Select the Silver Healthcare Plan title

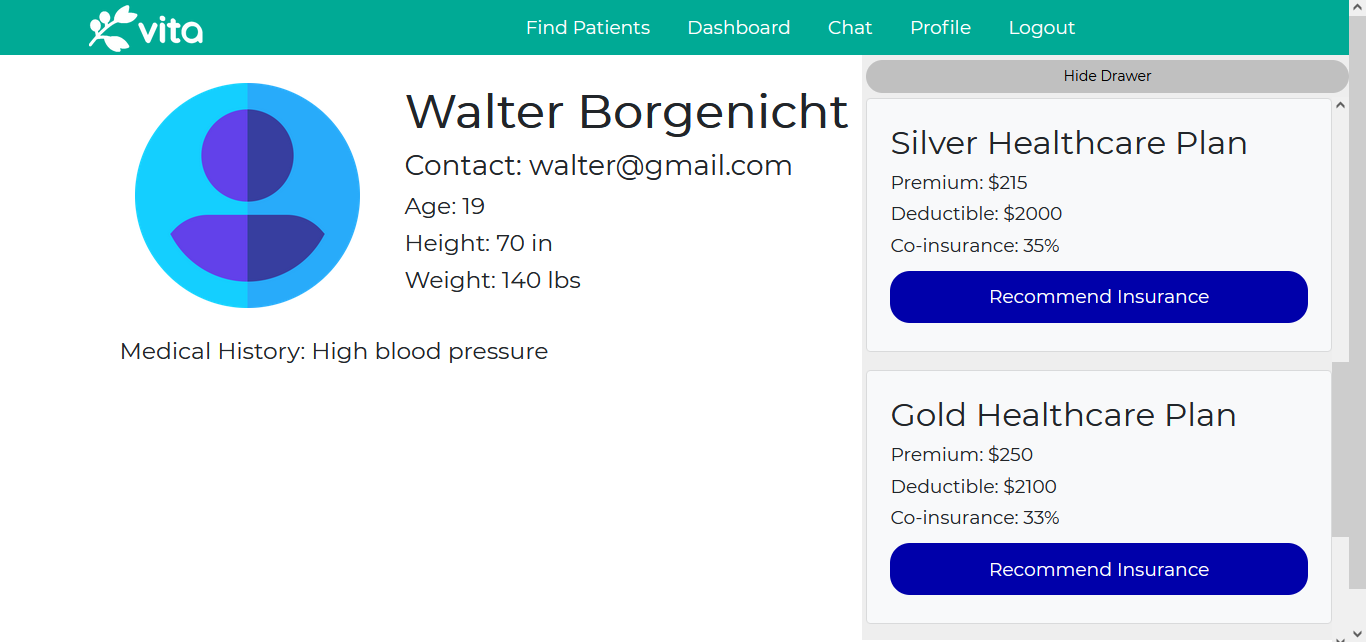1069,143
